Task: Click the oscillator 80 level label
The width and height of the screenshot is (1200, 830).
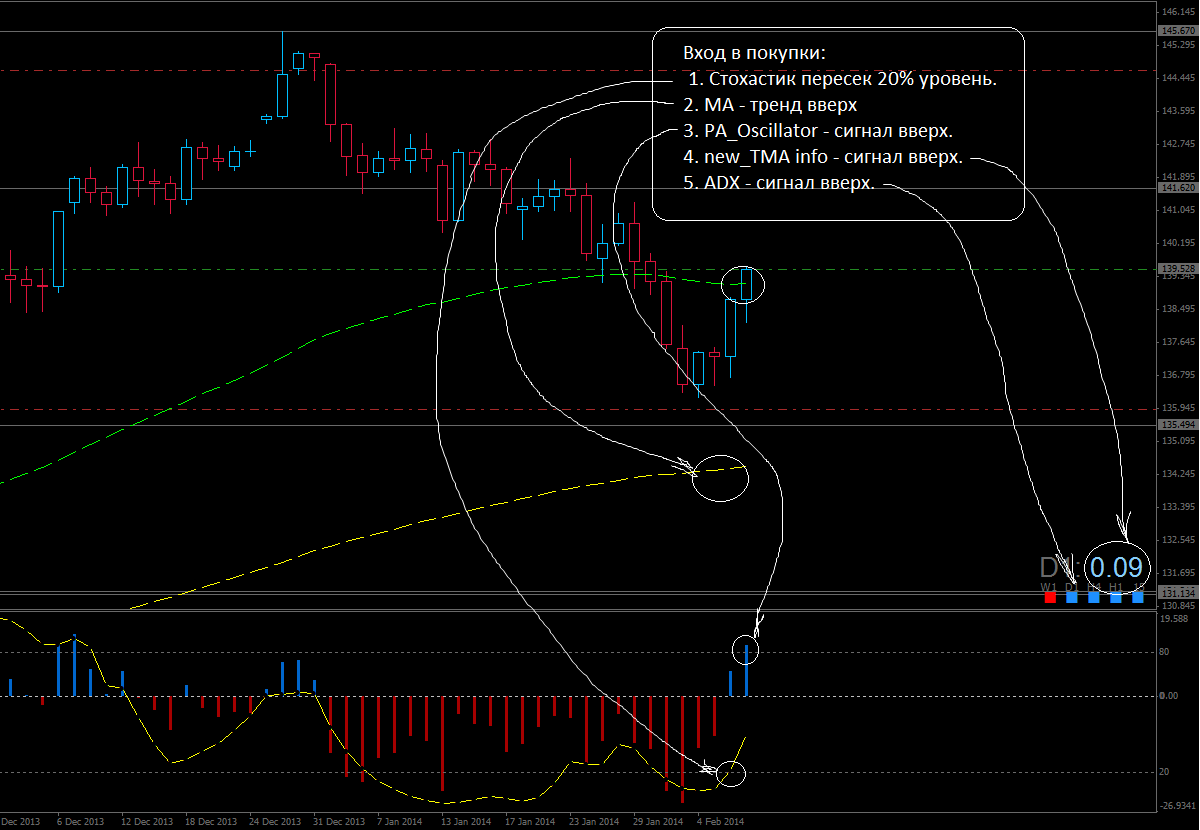Action: click(1166, 653)
